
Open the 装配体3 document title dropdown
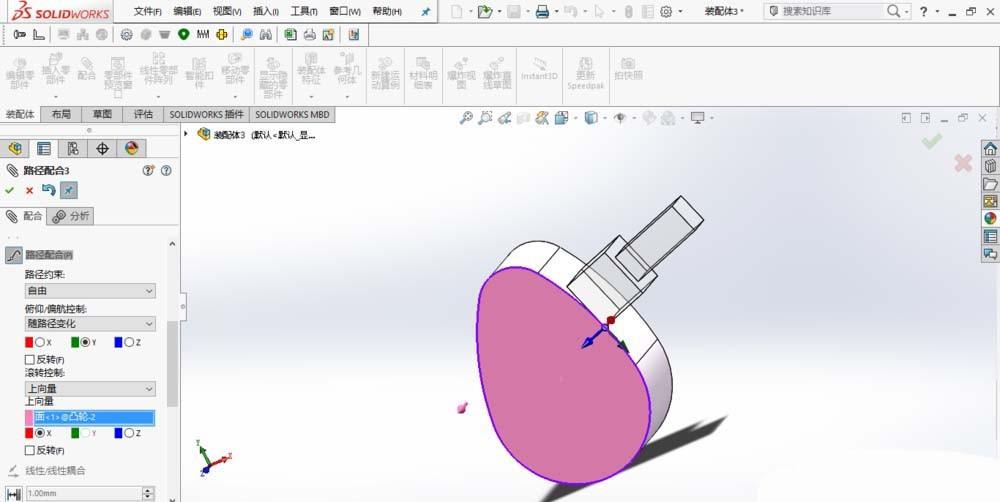tap(724, 11)
